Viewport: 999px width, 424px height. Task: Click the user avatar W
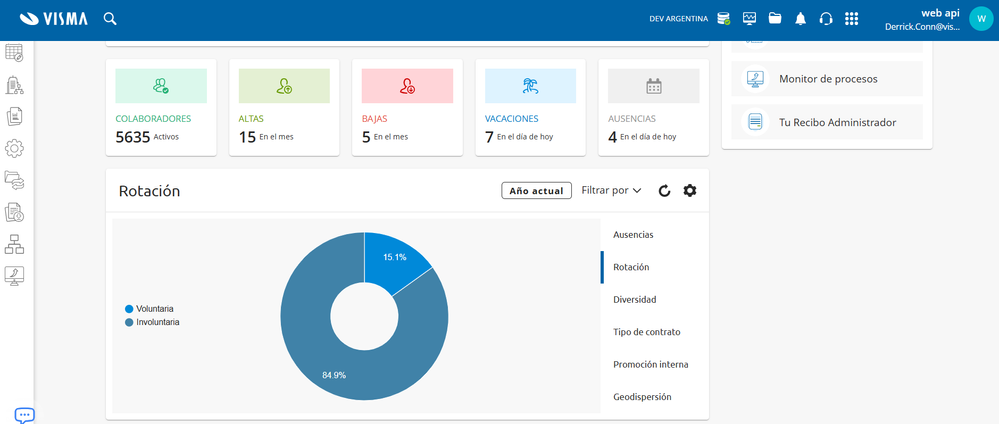981,18
